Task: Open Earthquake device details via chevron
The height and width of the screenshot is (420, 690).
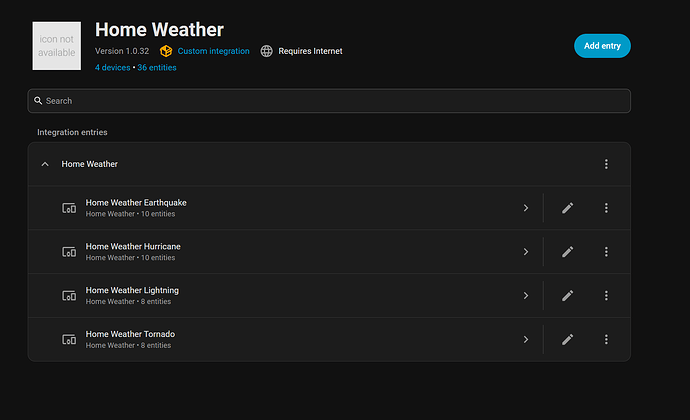Action: pos(526,208)
